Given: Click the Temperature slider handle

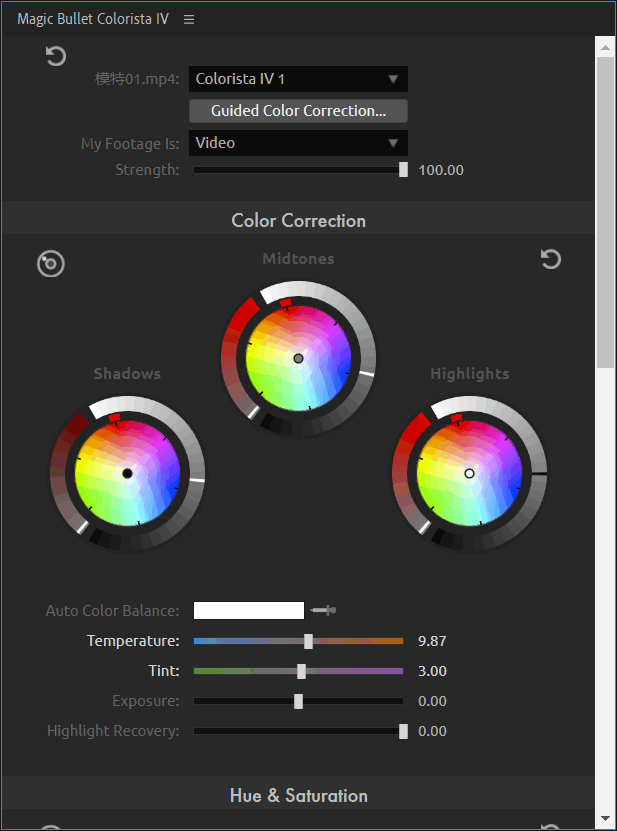Looking at the screenshot, I should pos(308,641).
